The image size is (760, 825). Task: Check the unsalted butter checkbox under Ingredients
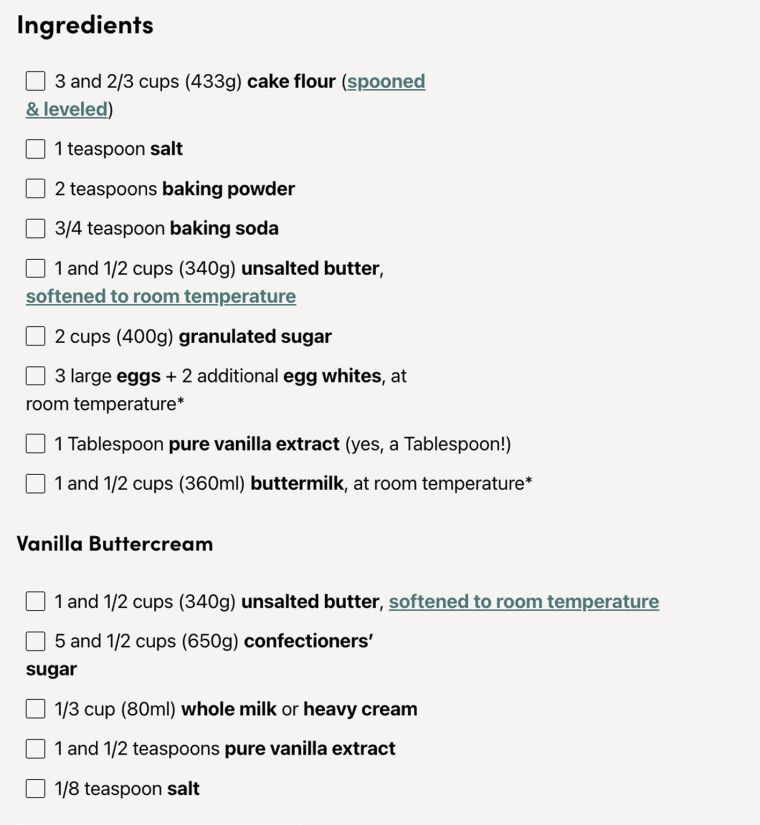pos(35,268)
